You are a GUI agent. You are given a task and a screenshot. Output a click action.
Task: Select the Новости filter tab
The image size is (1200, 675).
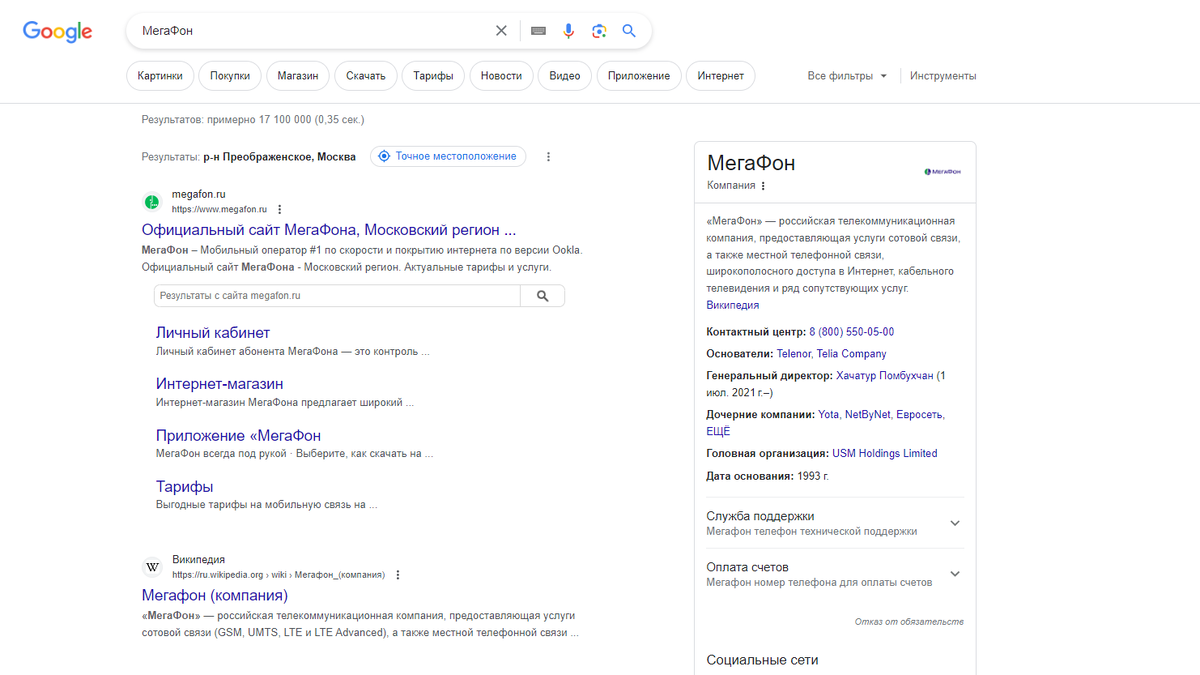(501, 76)
